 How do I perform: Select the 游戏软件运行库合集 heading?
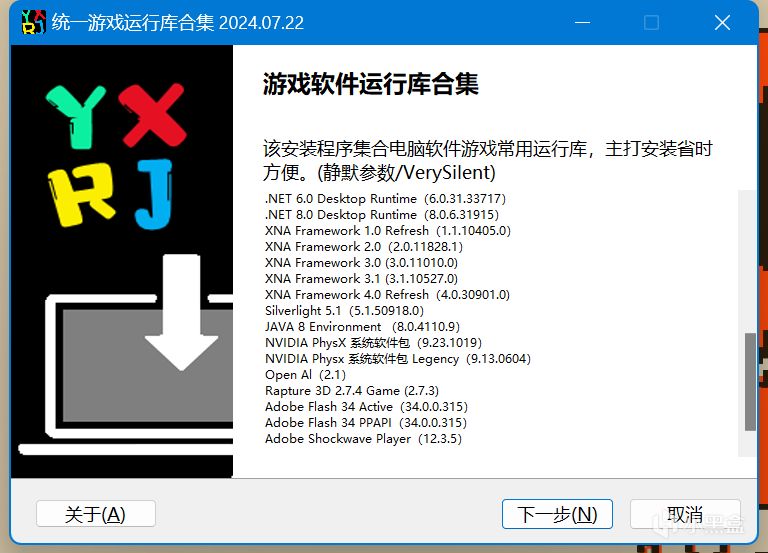[371, 84]
